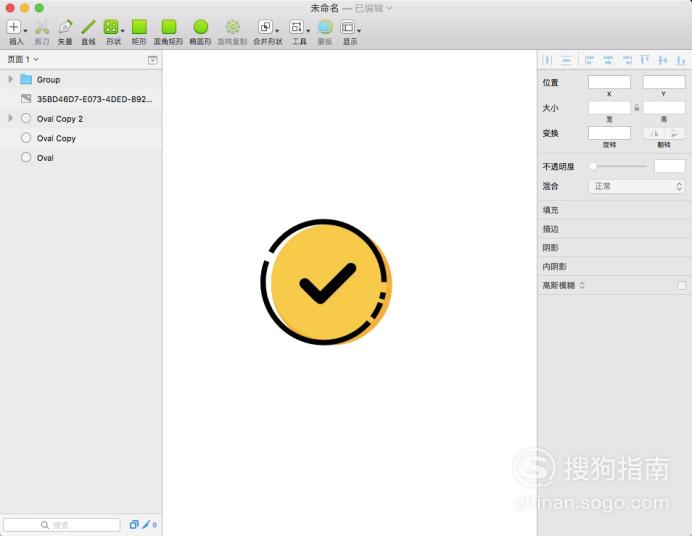Click the 大小 height field
This screenshot has width=692, height=536.
coord(664,108)
